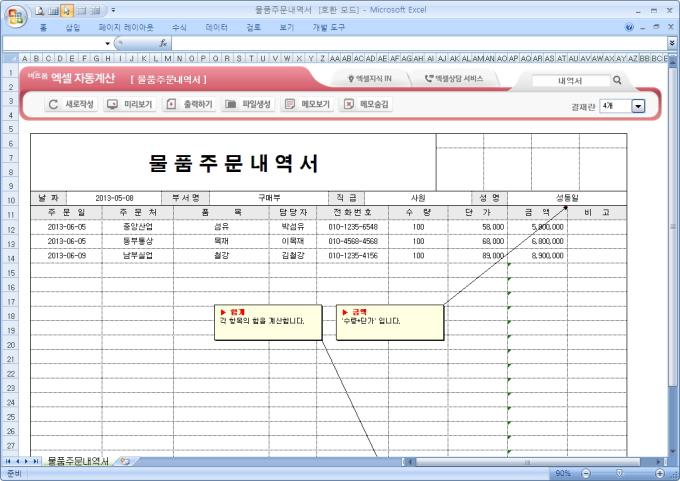Click the 금액 memo note
680x481 pixels.
(x=390, y=322)
